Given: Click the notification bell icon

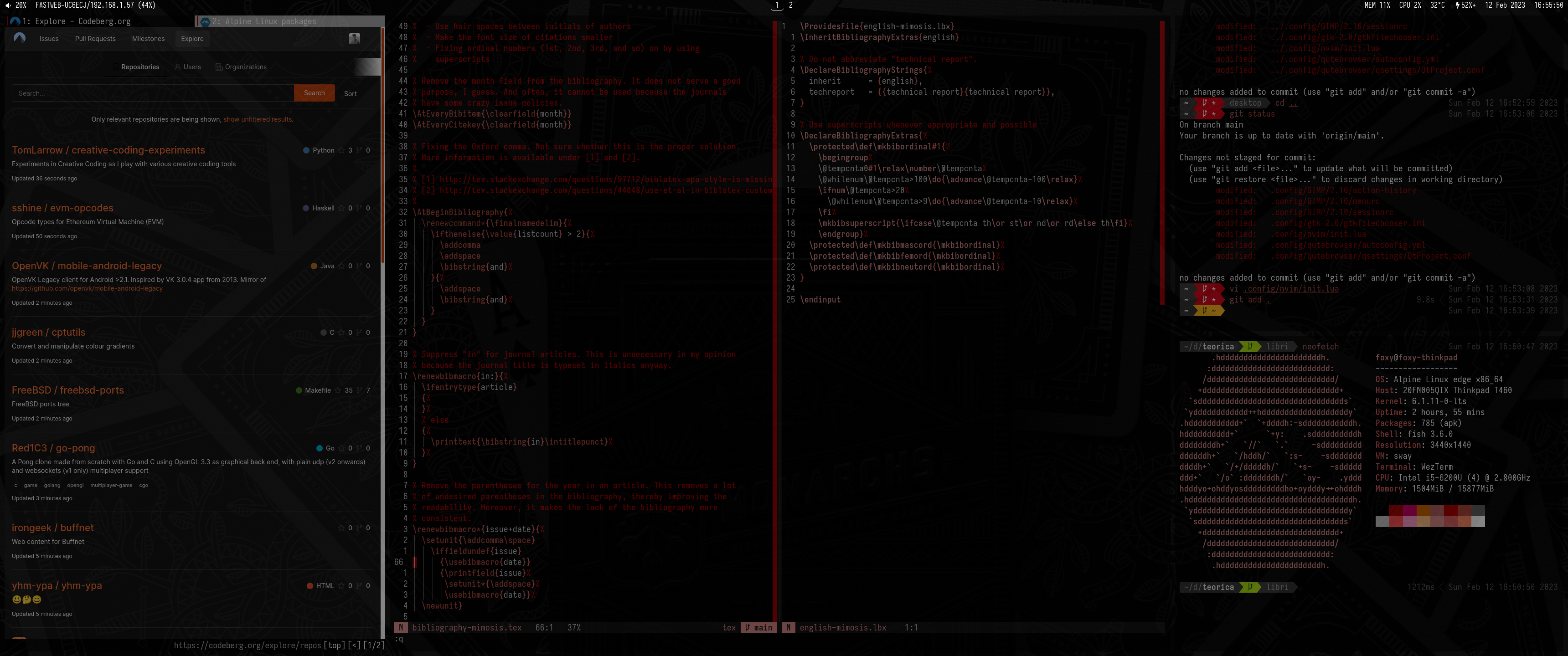Looking at the screenshot, I should coord(296,39).
